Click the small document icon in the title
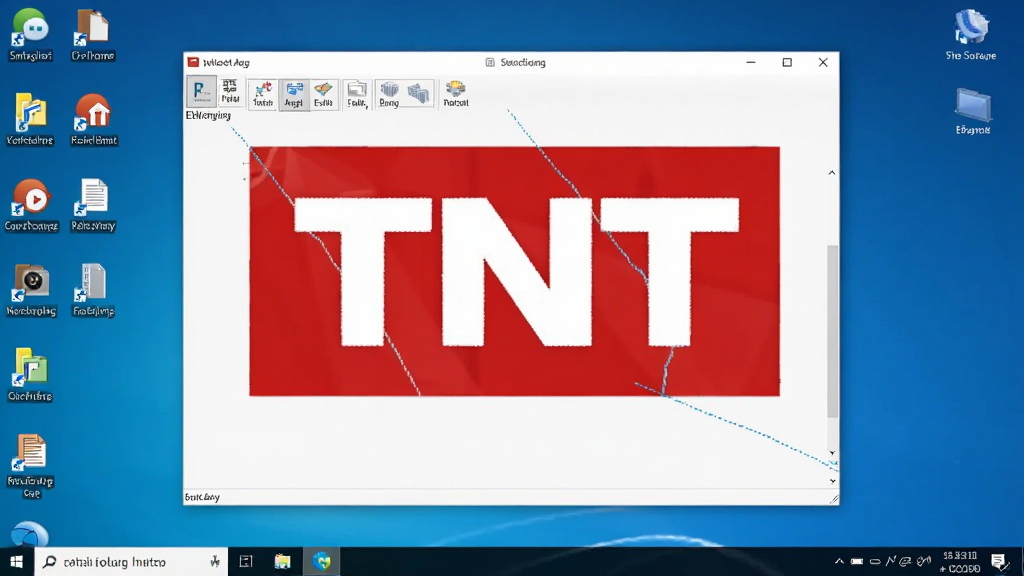The height and width of the screenshot is (576, 1024). point(490,62)
